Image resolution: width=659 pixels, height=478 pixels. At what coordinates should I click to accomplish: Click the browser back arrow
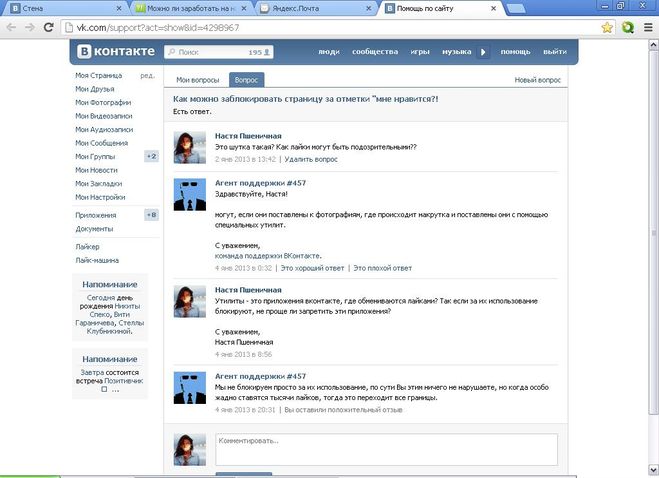[11, 27]
